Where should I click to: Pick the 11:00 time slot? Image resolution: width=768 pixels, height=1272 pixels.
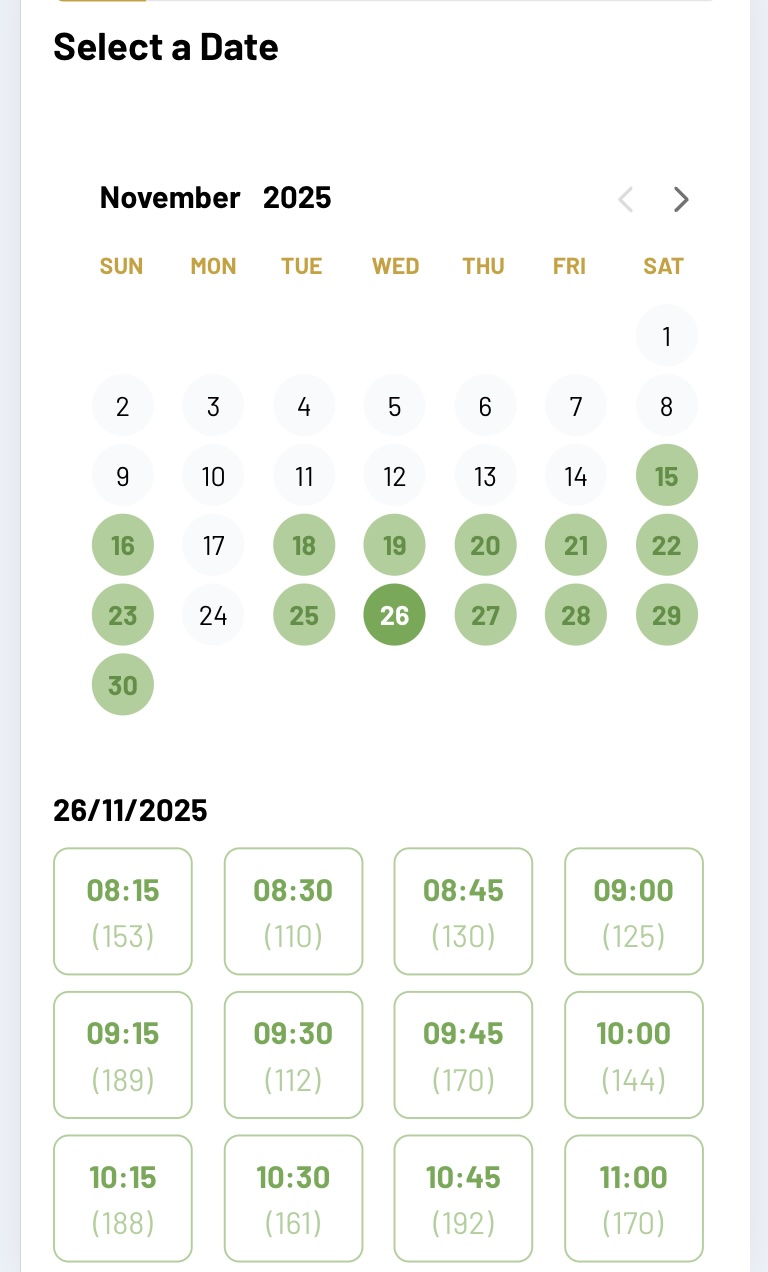pos(634,1198)
